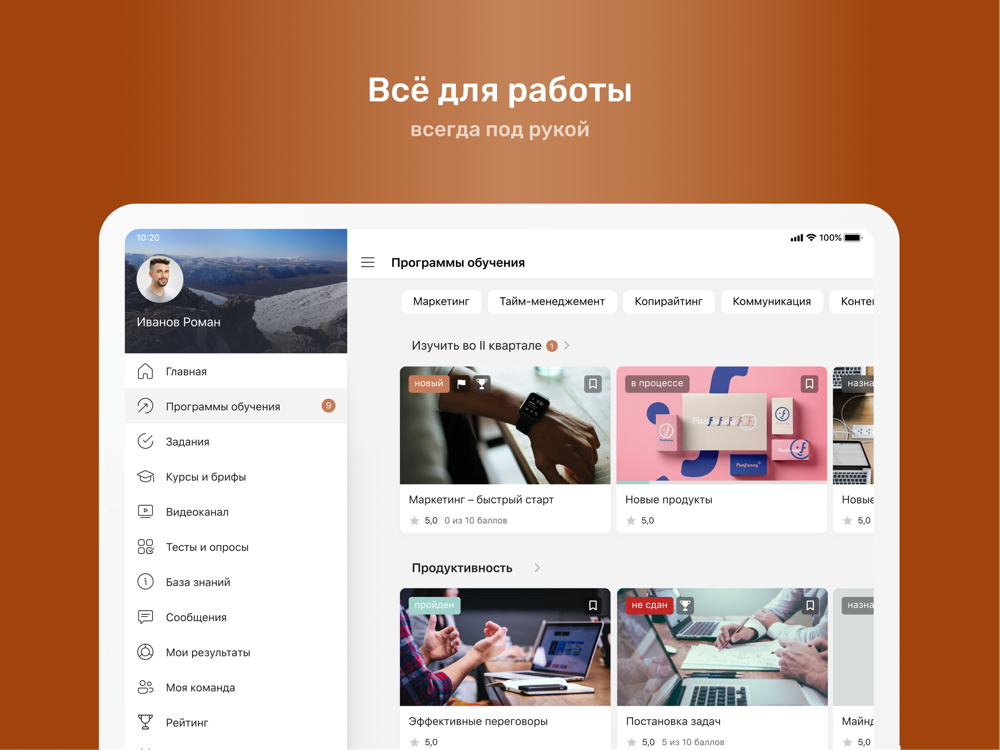Open База знаний menu item
This screenshot has width=1000, height=750.
236,582
